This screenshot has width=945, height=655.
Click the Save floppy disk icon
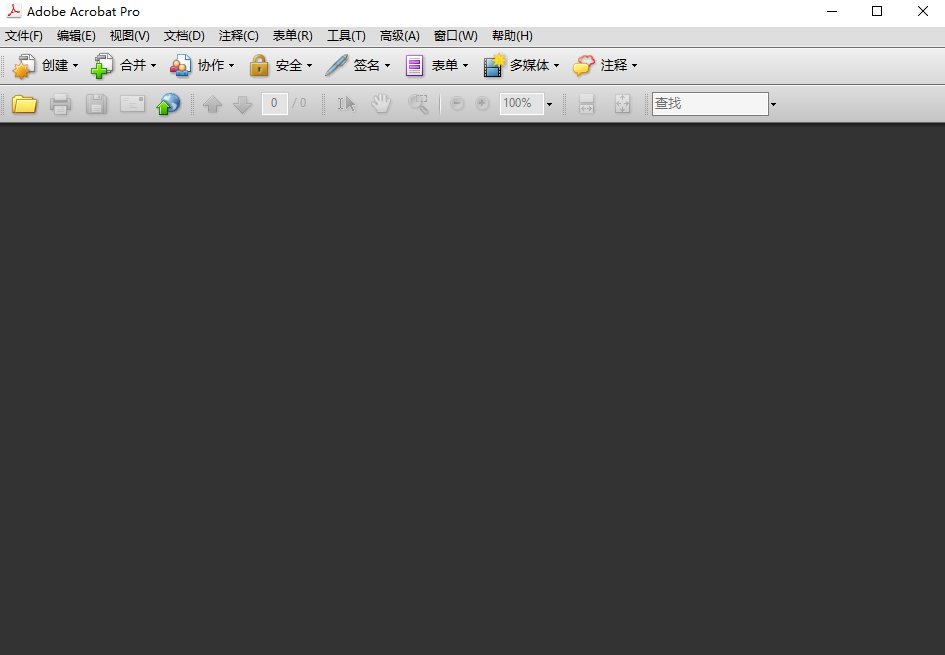pos(96,104)
